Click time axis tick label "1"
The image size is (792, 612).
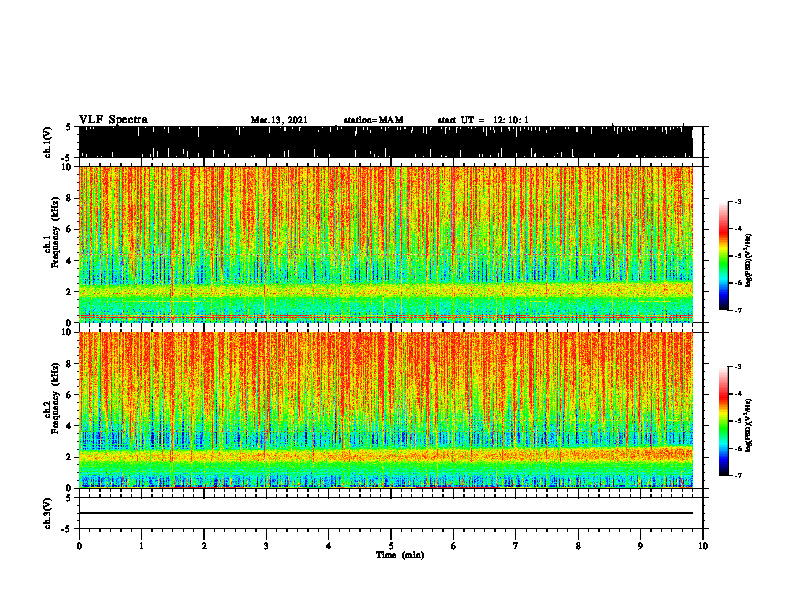(x=141, y=546)
